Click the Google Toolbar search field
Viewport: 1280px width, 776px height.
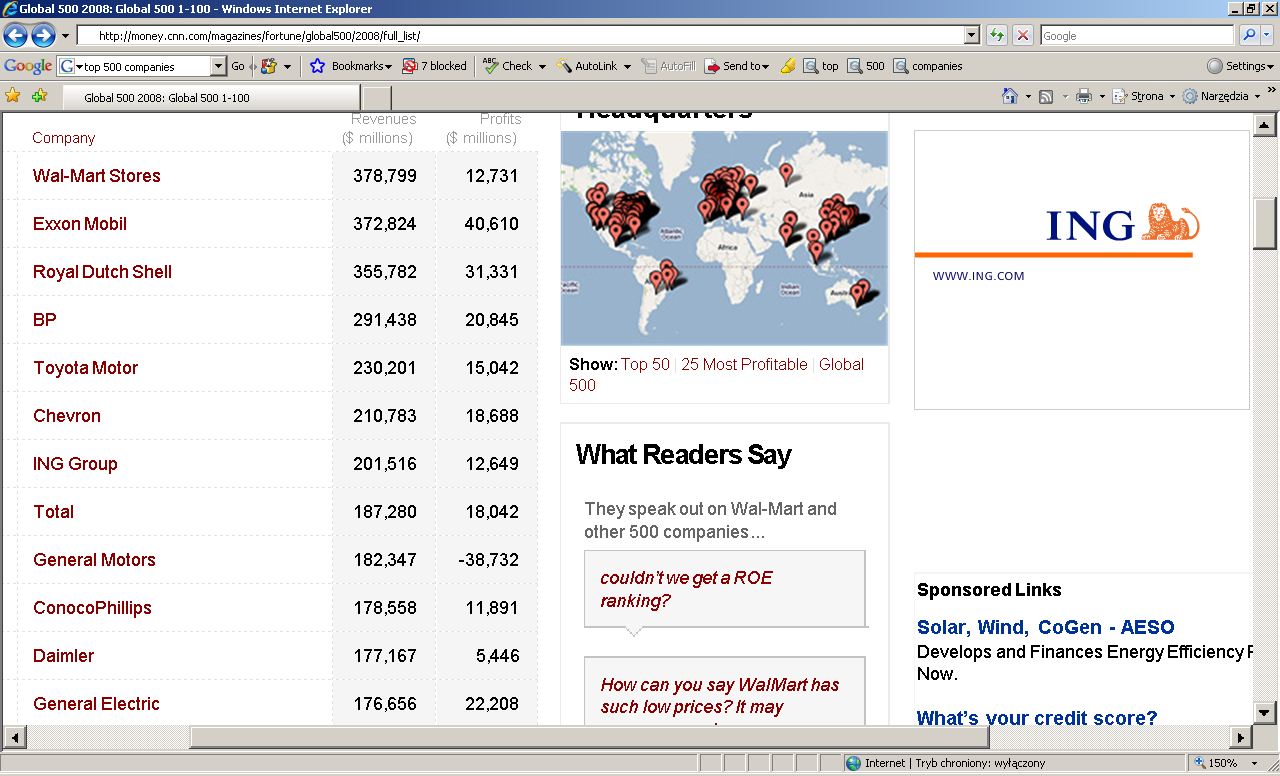(145, 67)
